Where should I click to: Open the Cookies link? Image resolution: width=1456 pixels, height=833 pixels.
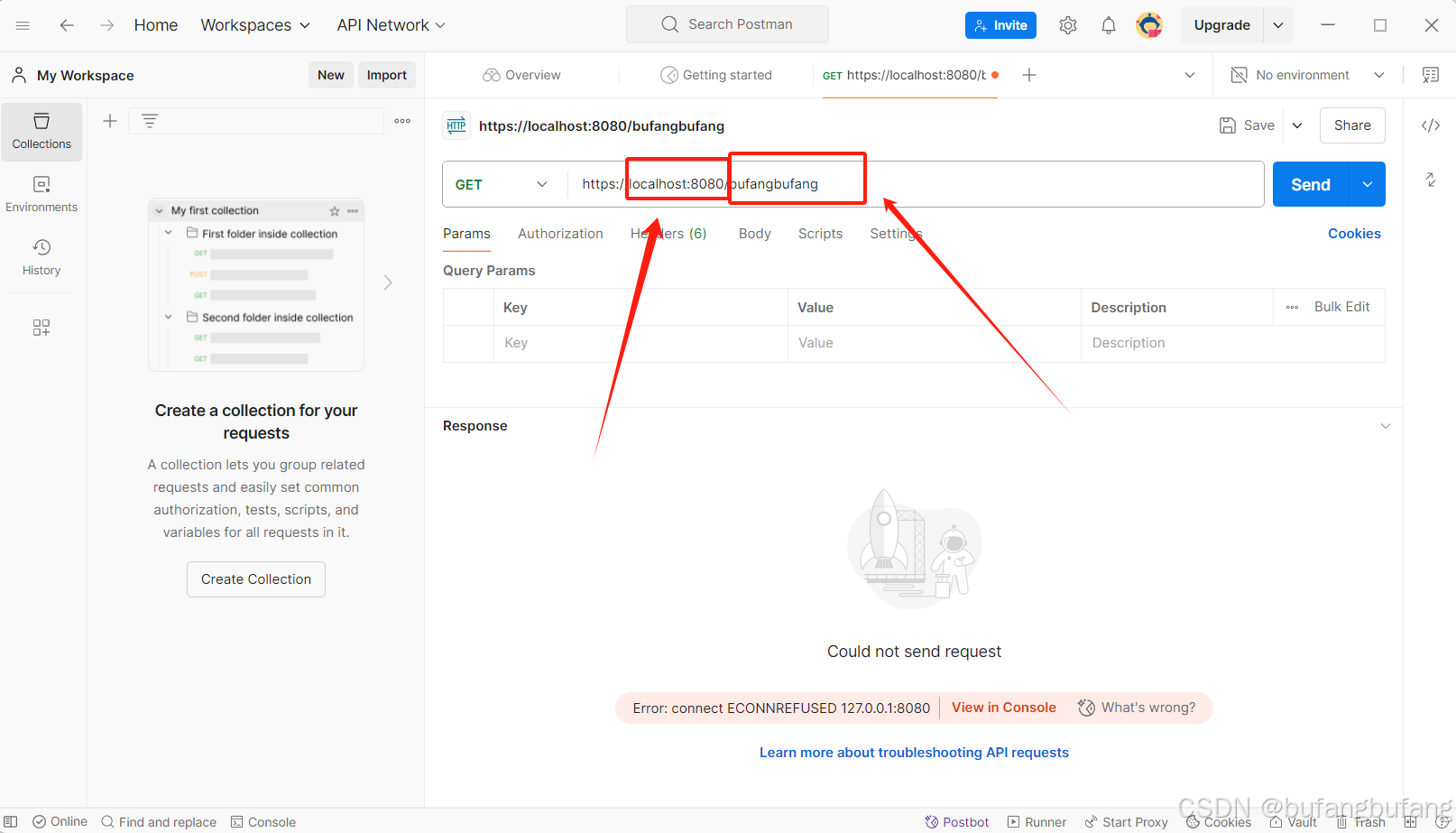1354,234
